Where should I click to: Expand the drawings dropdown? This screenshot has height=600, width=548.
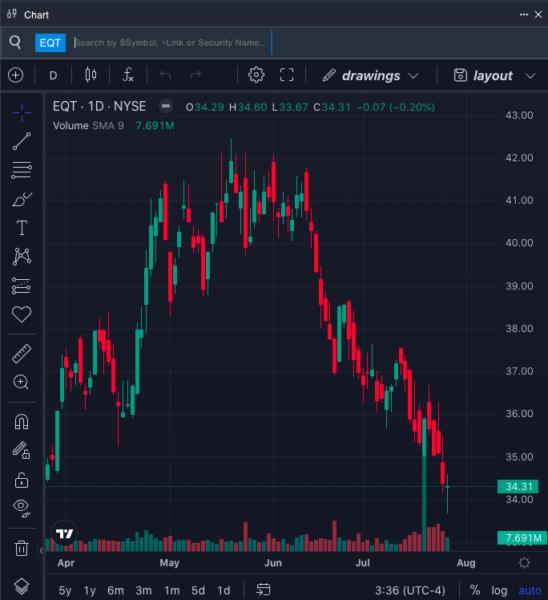click(x=370, y=75)
